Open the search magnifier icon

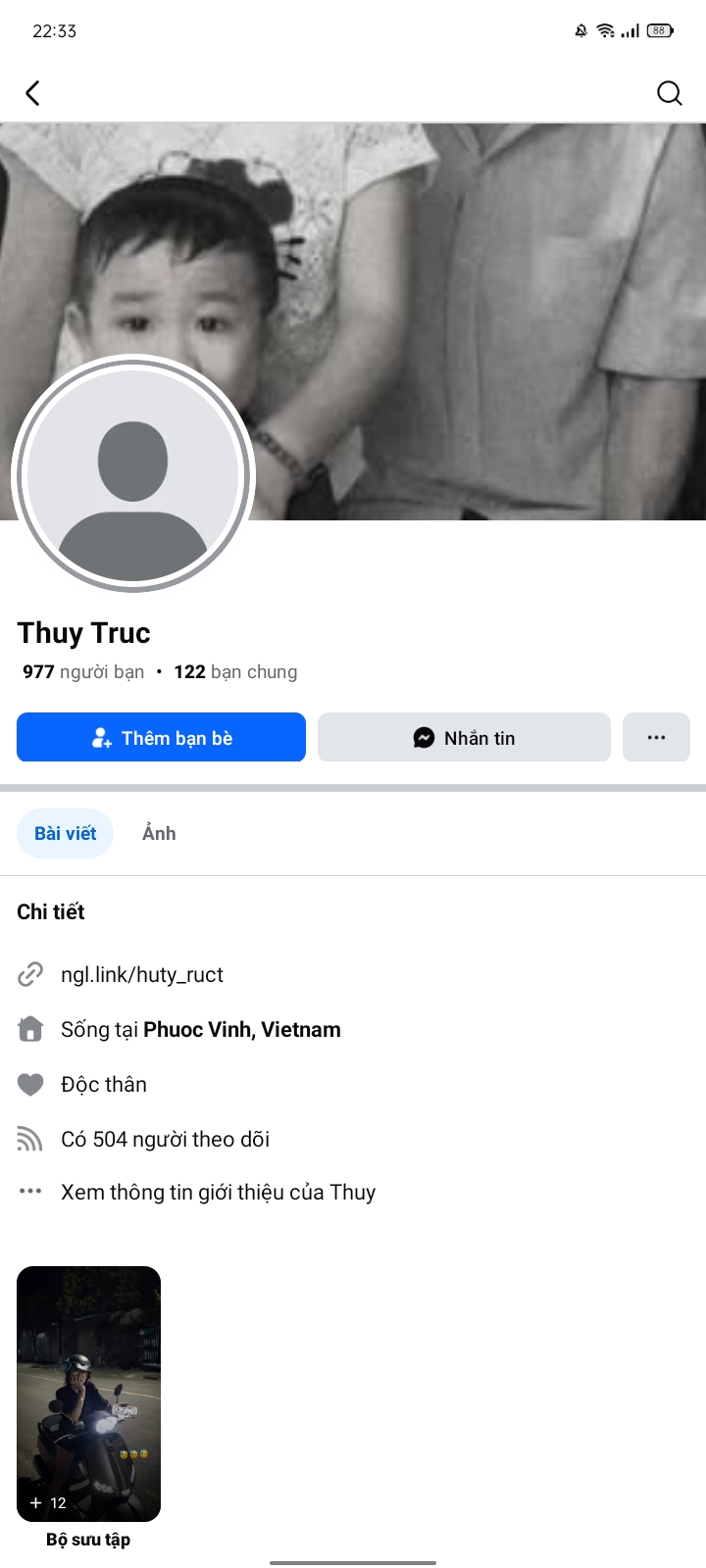coord(669,93)
